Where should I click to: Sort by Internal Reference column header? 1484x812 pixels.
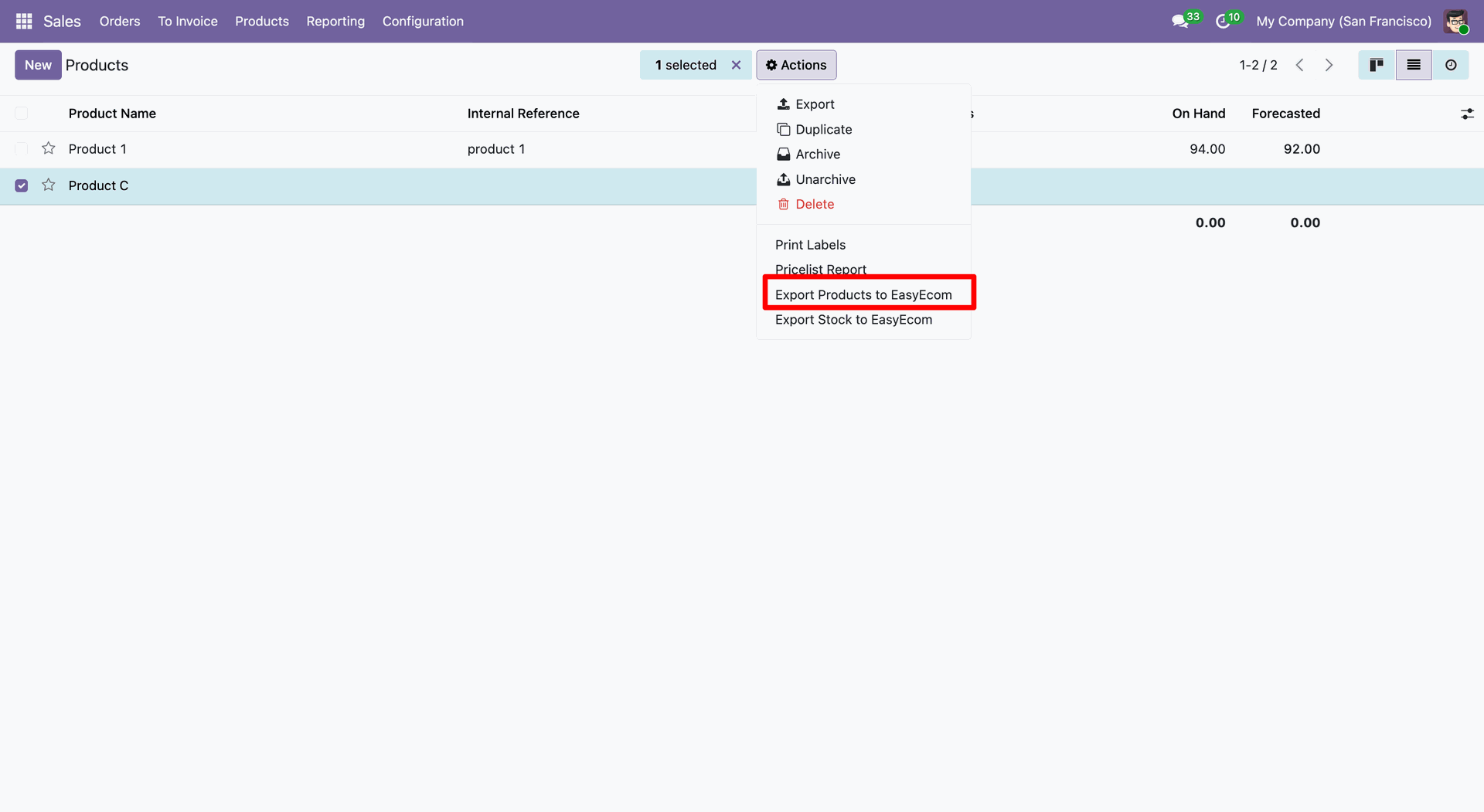tap(523, 114)
